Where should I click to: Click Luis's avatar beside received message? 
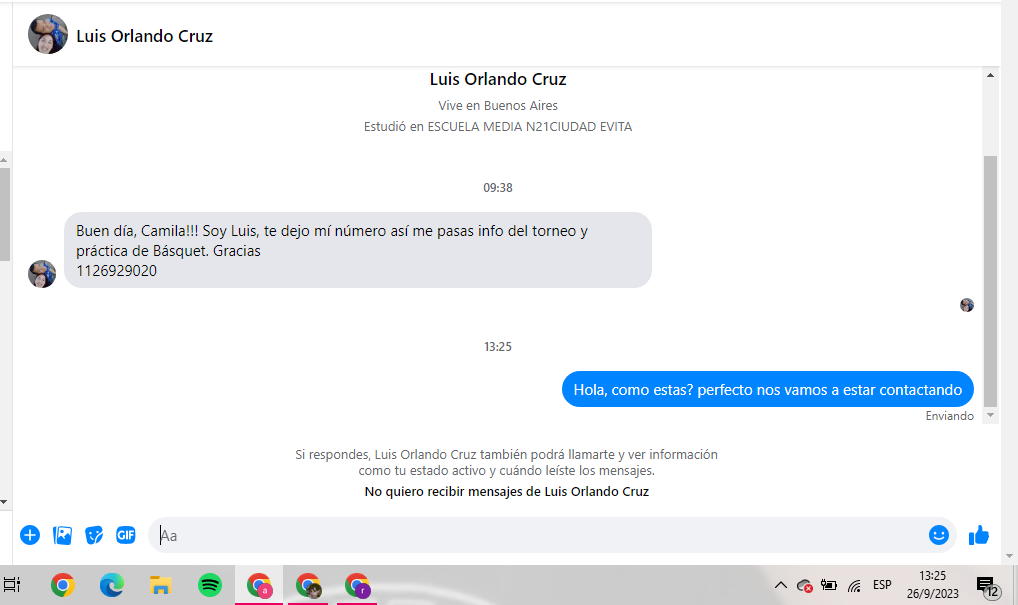pyautogui.click(x=42, y=274)
